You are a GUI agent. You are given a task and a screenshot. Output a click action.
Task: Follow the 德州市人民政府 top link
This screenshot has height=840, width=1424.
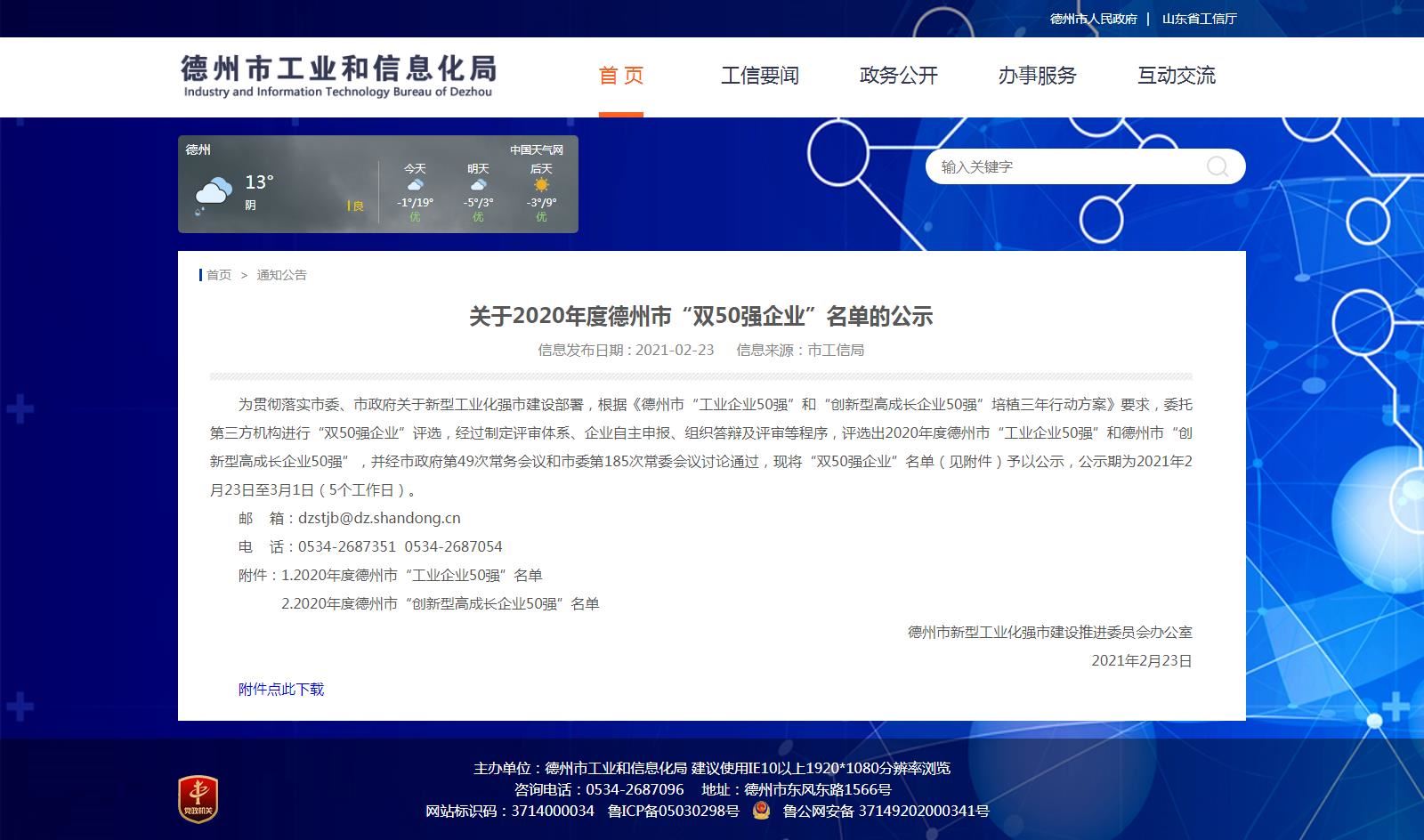1094,19
